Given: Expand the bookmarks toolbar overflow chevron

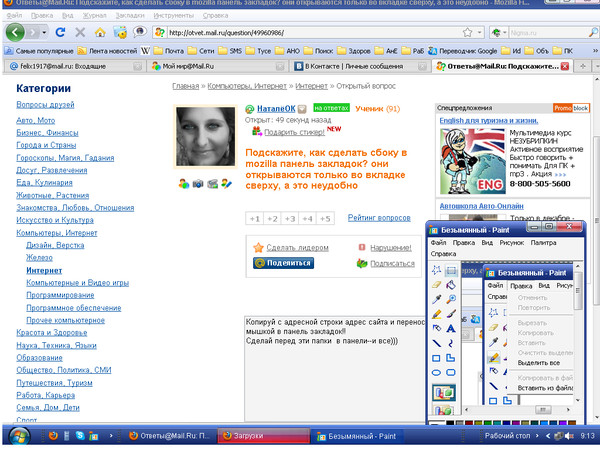Looking at the screenshot, I should click(x=595, y=51).
